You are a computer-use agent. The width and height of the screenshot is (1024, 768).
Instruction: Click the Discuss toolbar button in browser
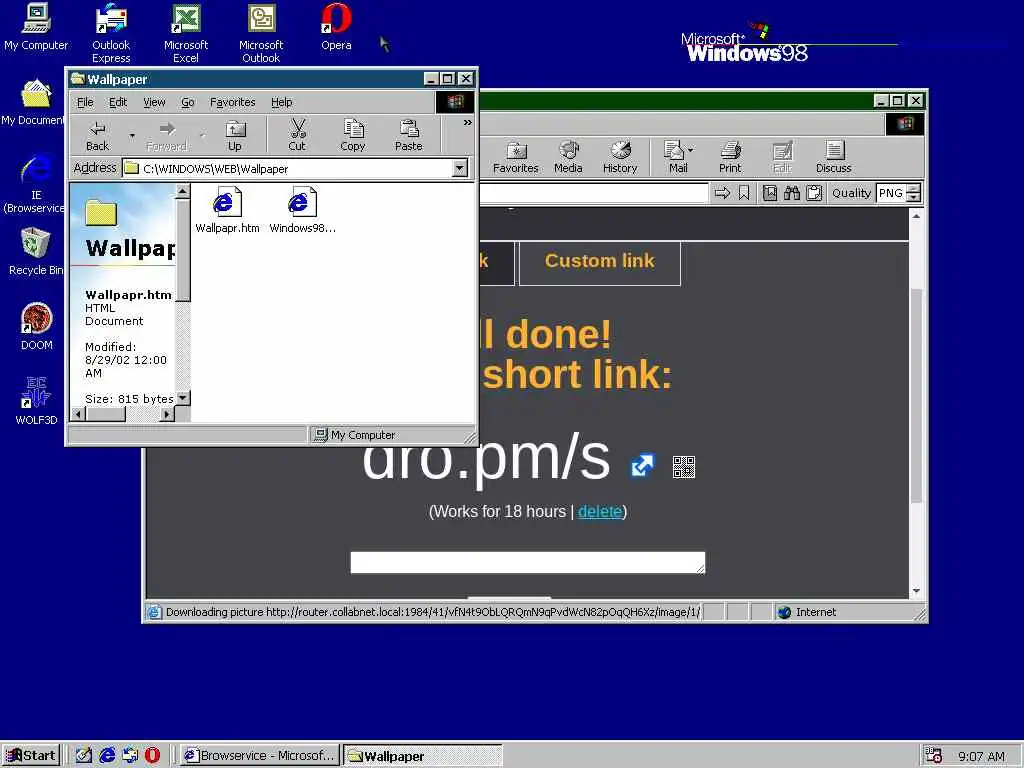point(834,157)
